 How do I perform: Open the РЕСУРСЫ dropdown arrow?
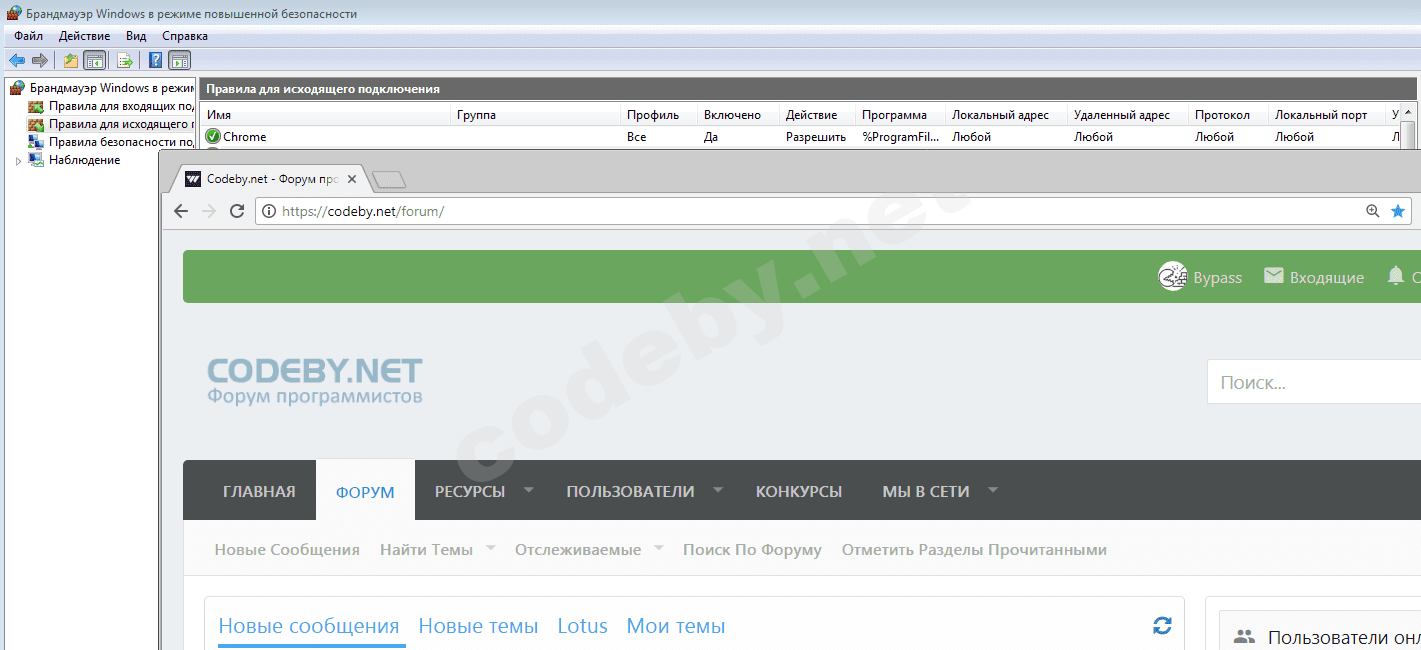coord(529,490)
